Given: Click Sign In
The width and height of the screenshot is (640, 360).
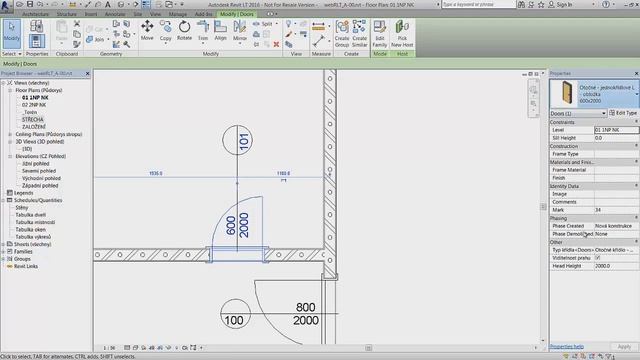Looking at the screenshot, I should click(564, 4).
